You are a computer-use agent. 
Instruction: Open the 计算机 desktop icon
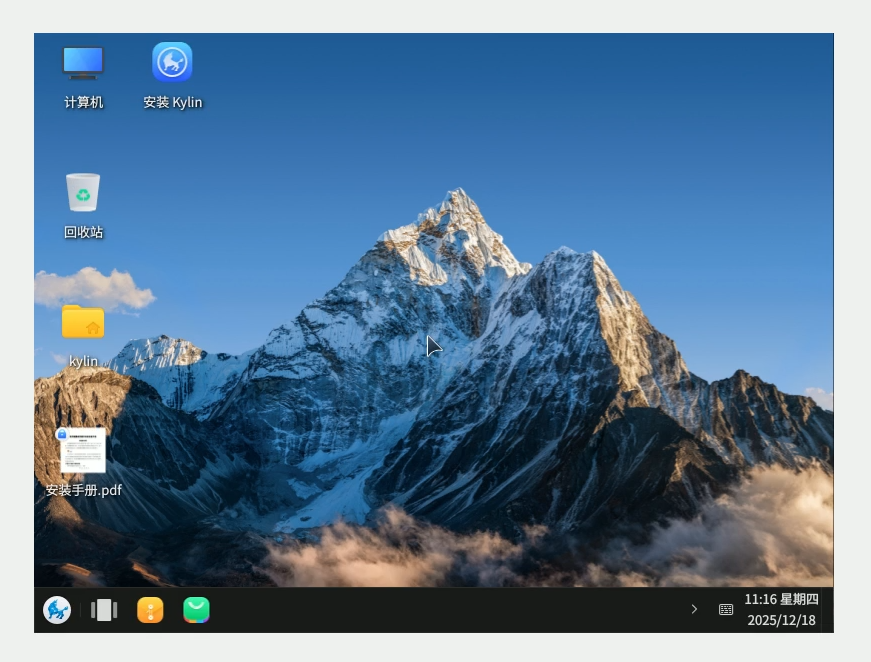(83, 62)
